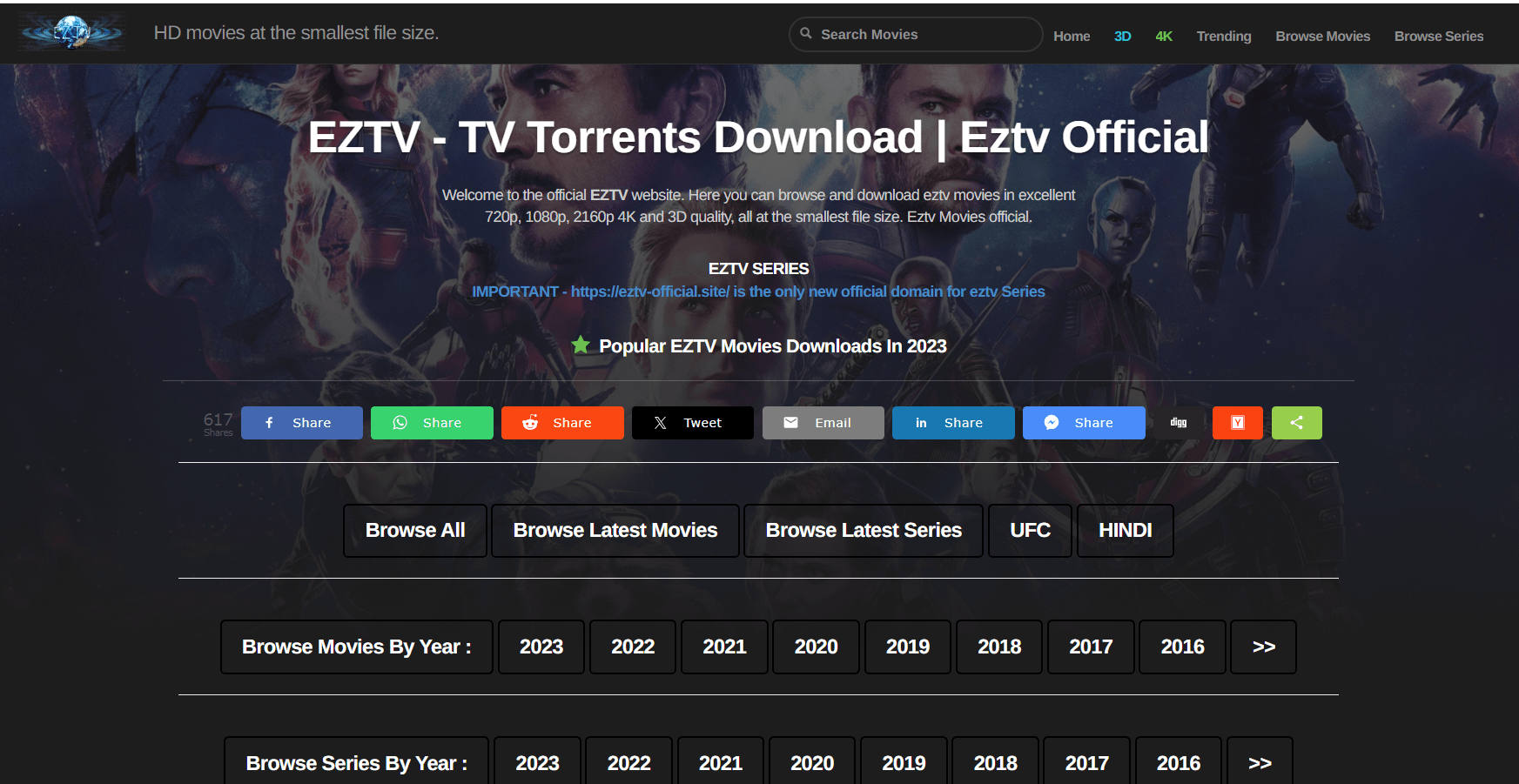Image resolution: width=1519 pixels, height=784 pixels.
Task: Share the page on LinkedIn
Action: point(953,423)
